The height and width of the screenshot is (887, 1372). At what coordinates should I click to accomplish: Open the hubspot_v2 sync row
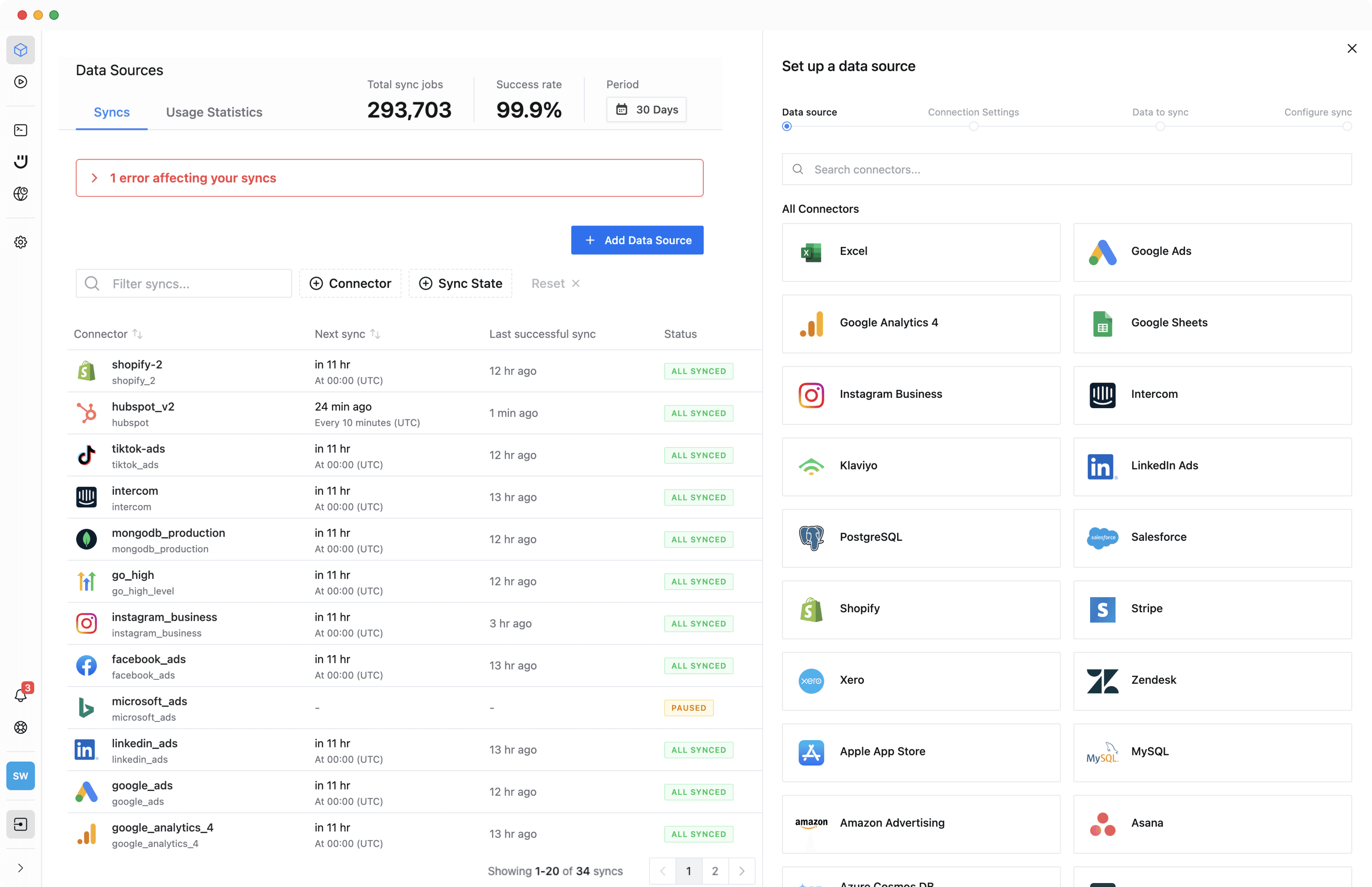pos(414,413)
